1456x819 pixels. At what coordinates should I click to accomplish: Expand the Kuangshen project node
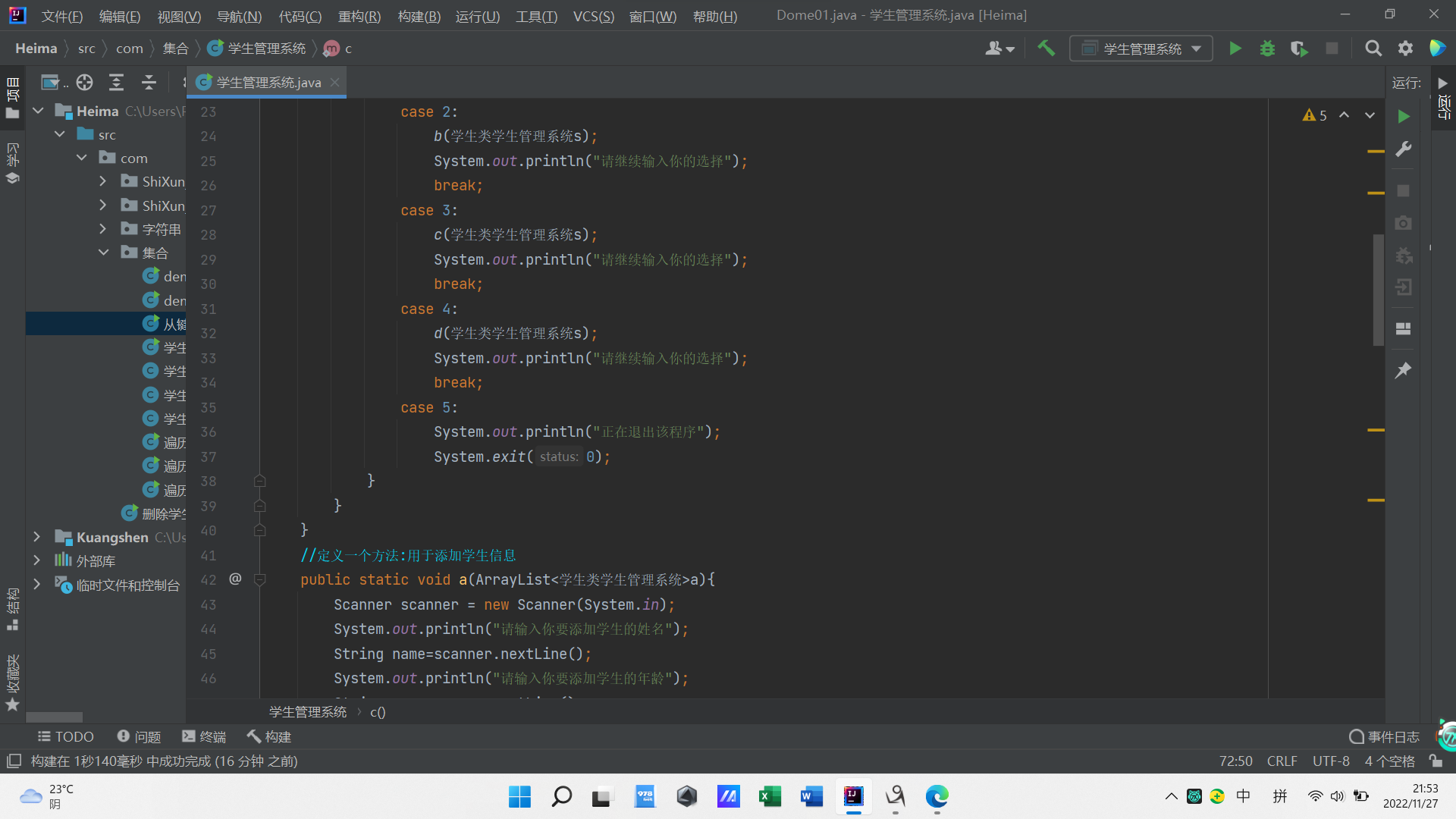(x=36, y=537)
